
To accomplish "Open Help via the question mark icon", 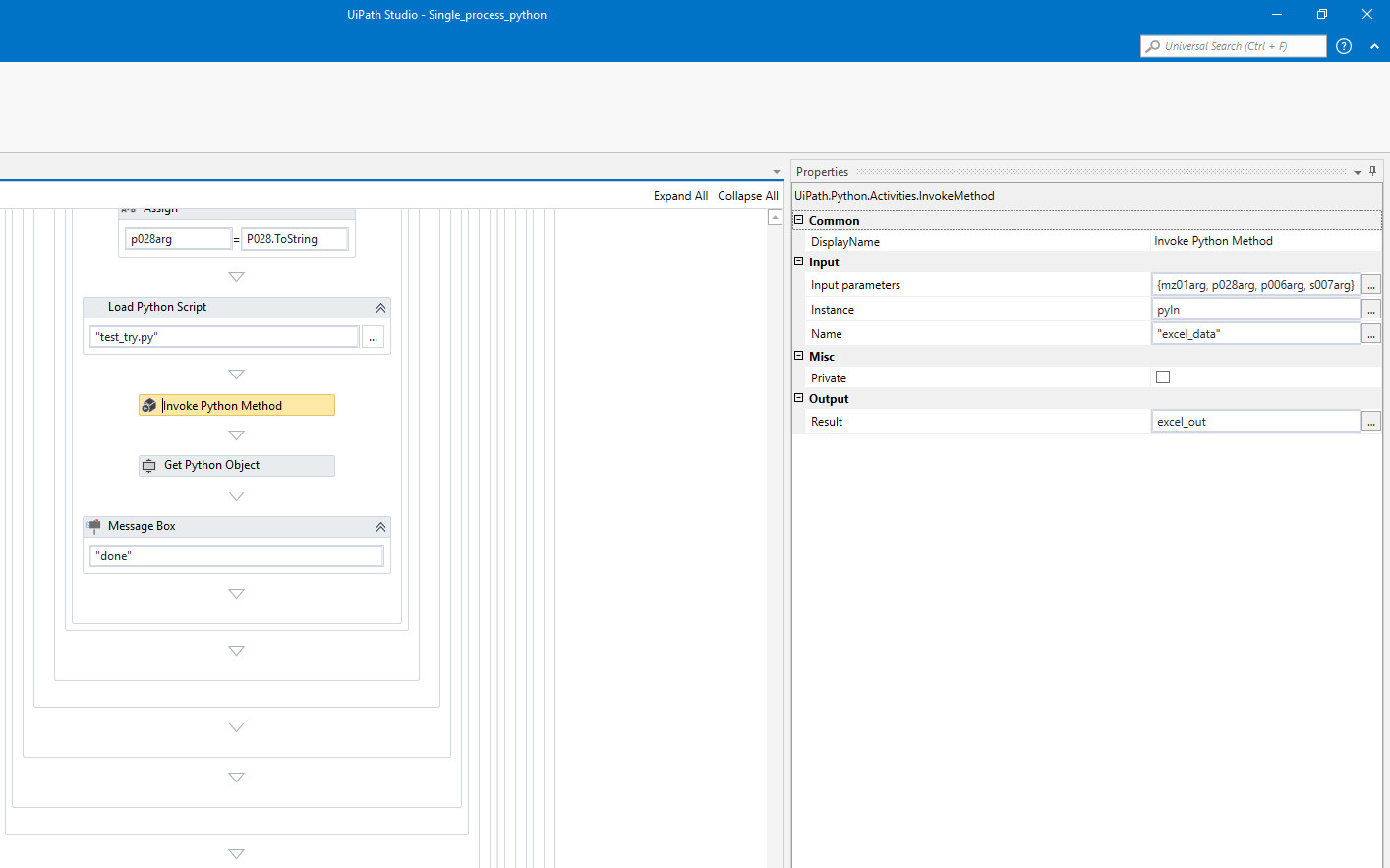I will pos(1344,46).
